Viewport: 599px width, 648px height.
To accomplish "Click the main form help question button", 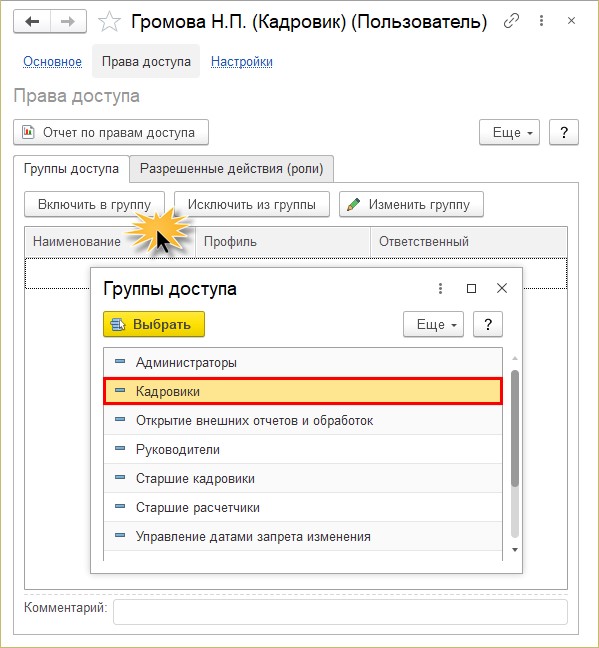I will 563,132.
